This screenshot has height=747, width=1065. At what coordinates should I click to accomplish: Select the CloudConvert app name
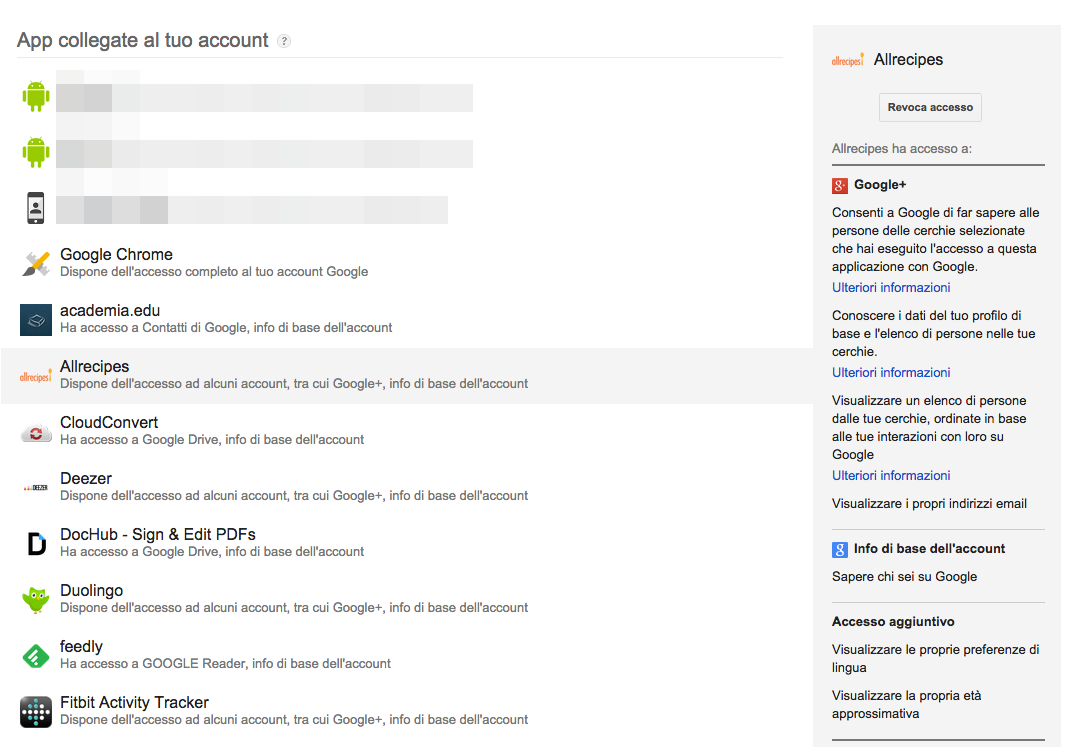(x=109, y=423)
